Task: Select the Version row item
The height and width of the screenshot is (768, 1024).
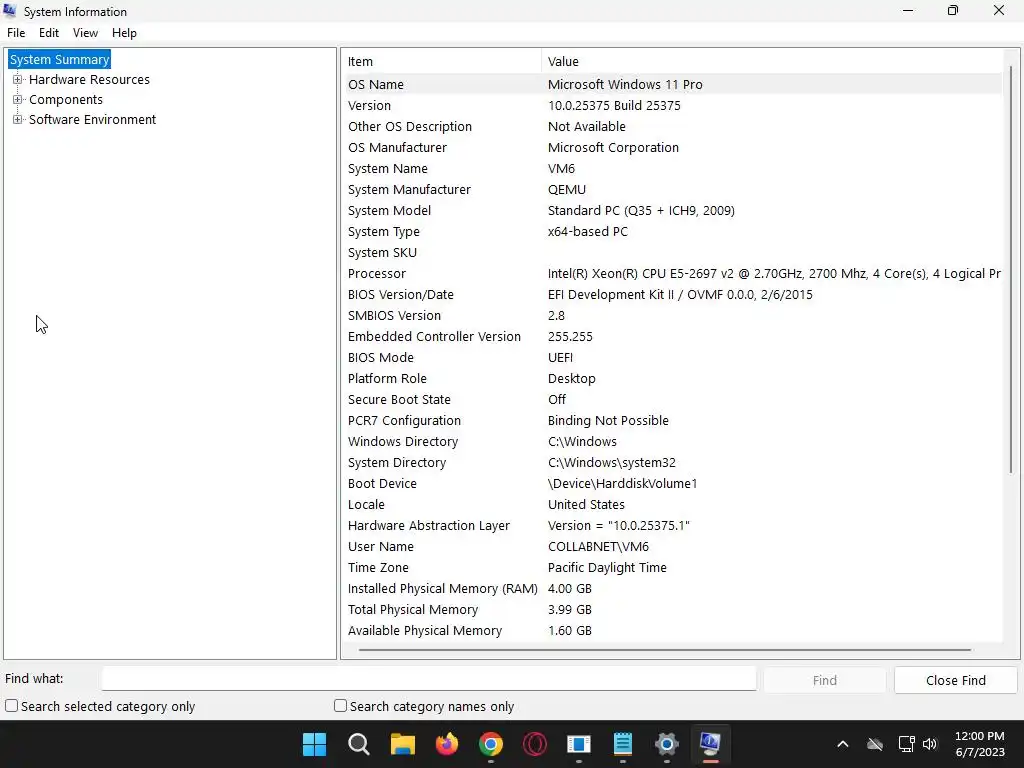Action: pyautogui.click(x=674, y=105)
